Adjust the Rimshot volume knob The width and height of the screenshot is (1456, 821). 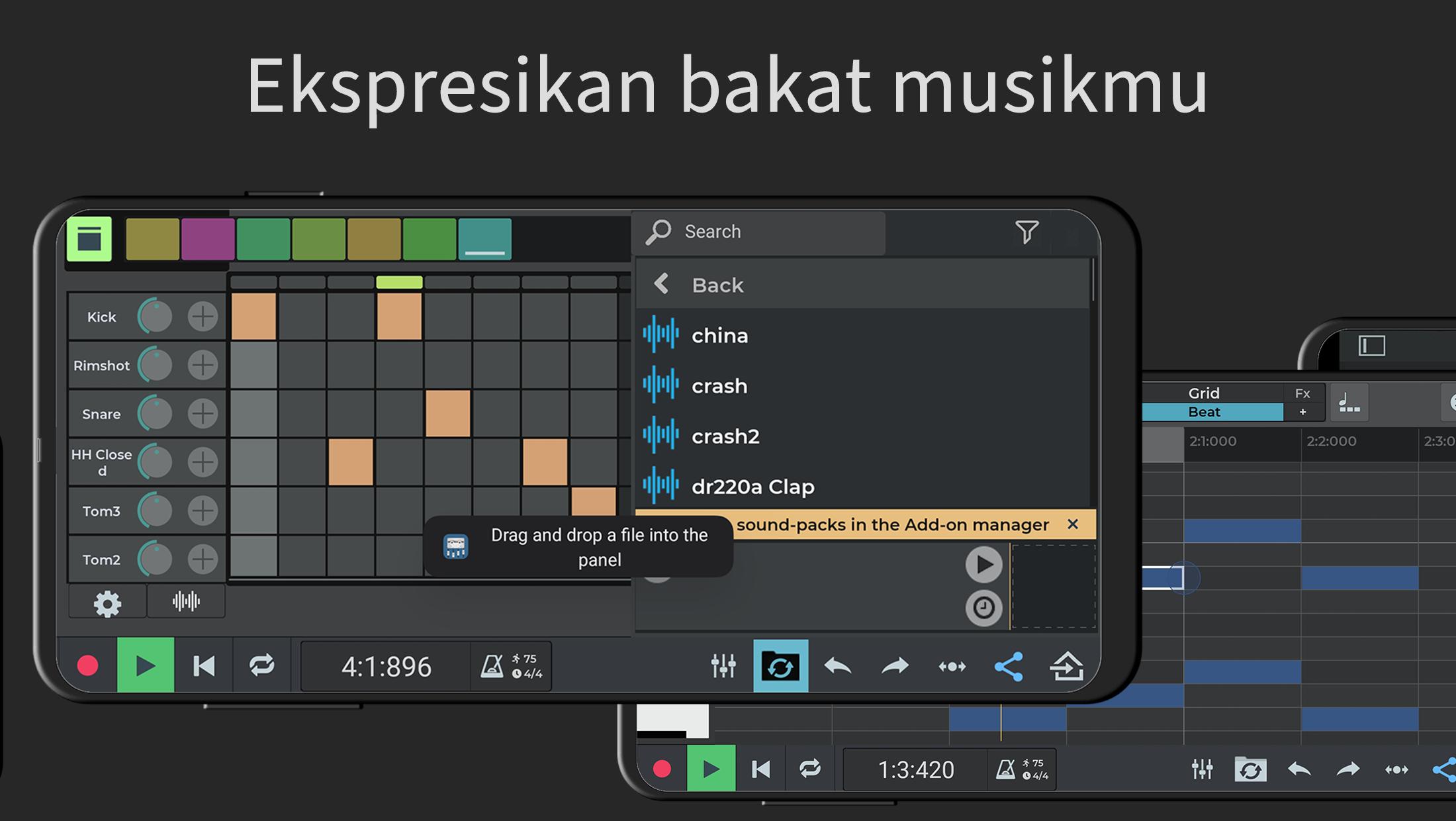155,365
